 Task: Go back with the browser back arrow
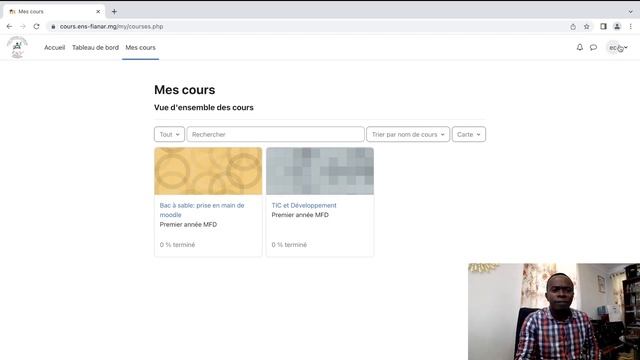[x=9, y=26]
